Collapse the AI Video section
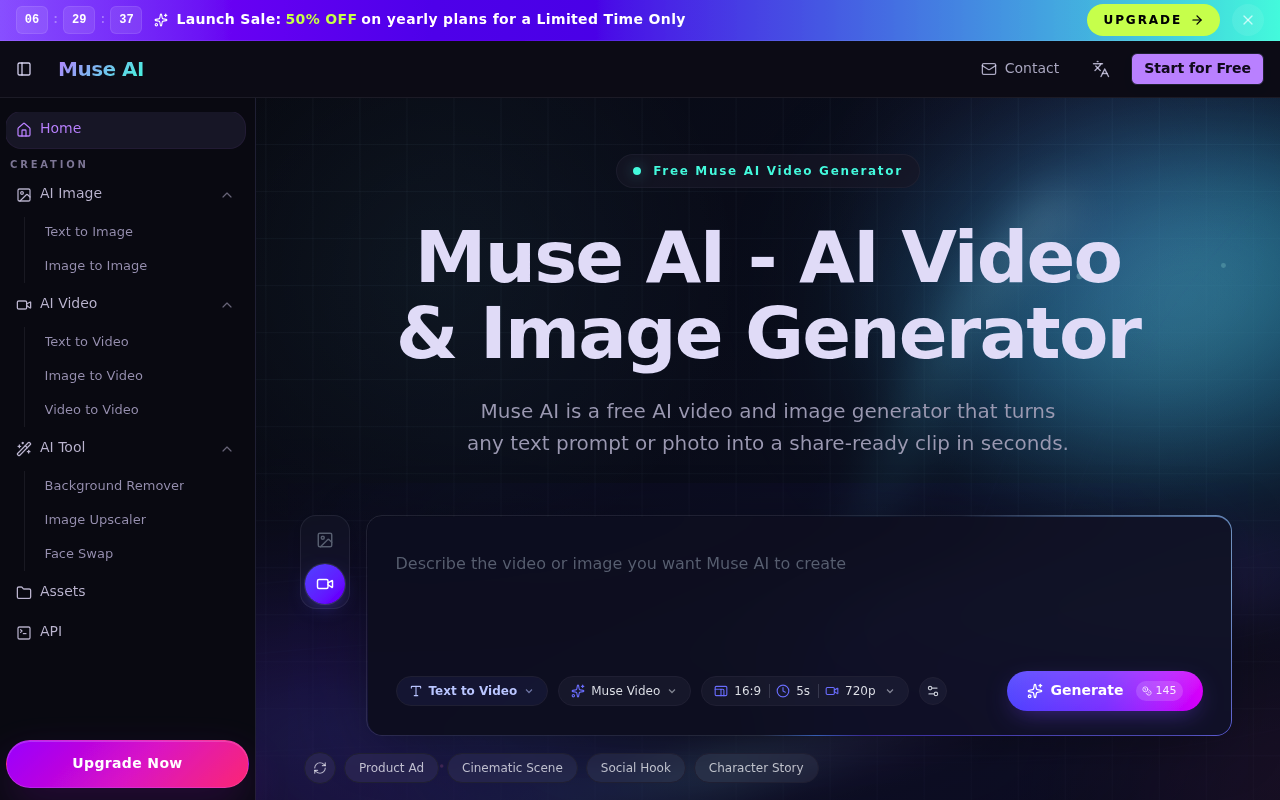Screen dimensions: 1280x800 pos(227,305)
